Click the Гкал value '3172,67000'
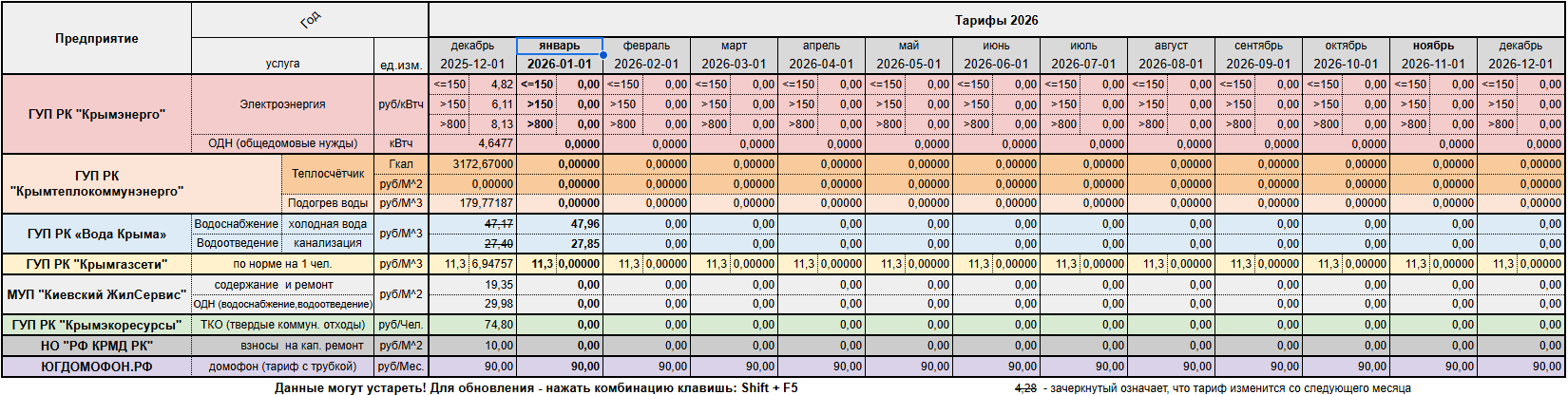 (x=472, y=164)
